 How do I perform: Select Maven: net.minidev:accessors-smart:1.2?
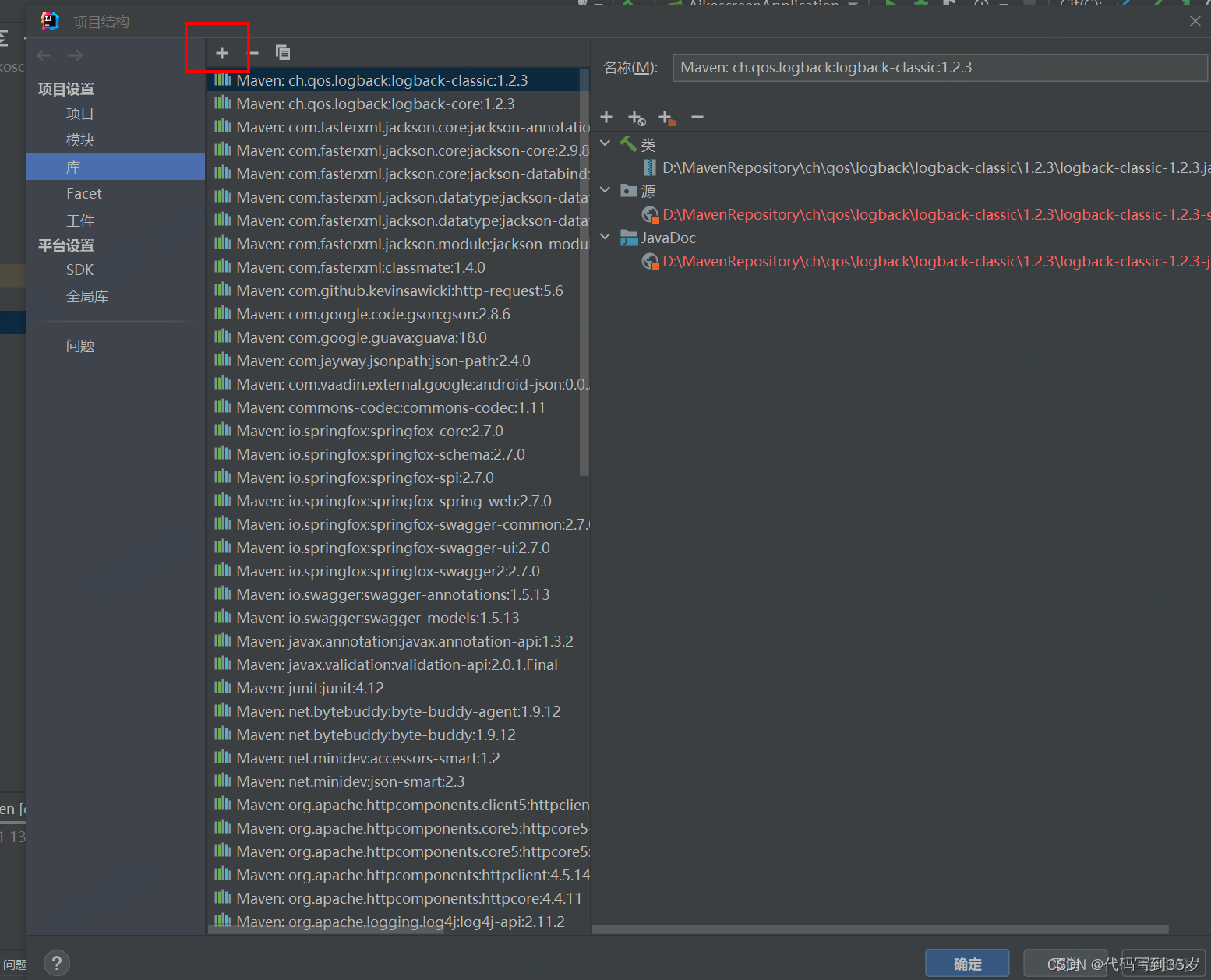click(x=397, y=758)
